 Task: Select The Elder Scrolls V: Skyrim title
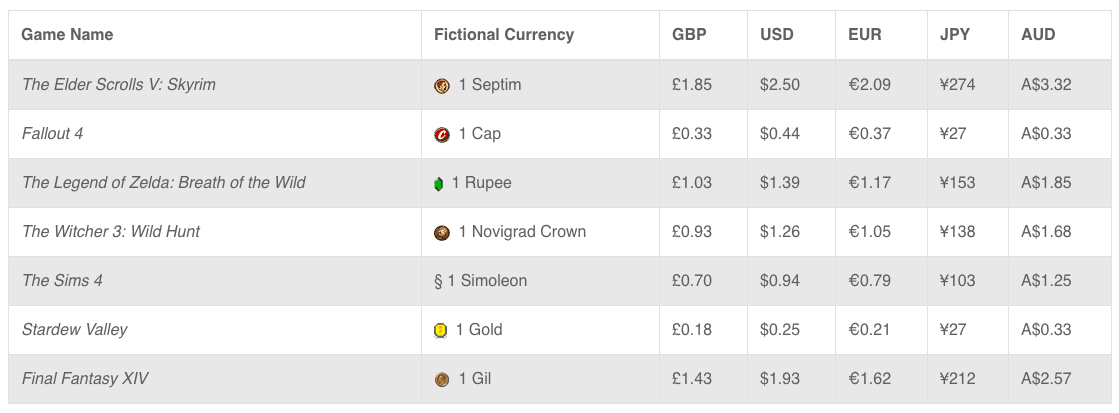tap(118, 84)
